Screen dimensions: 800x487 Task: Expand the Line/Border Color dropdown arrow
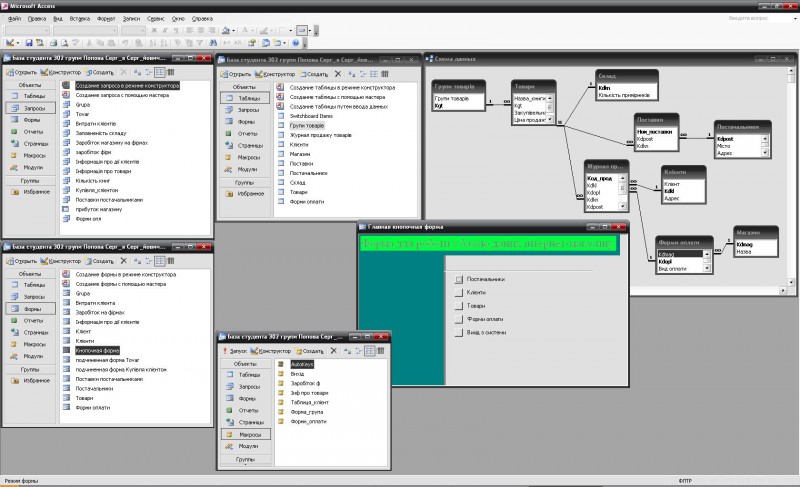coord(271,31)
